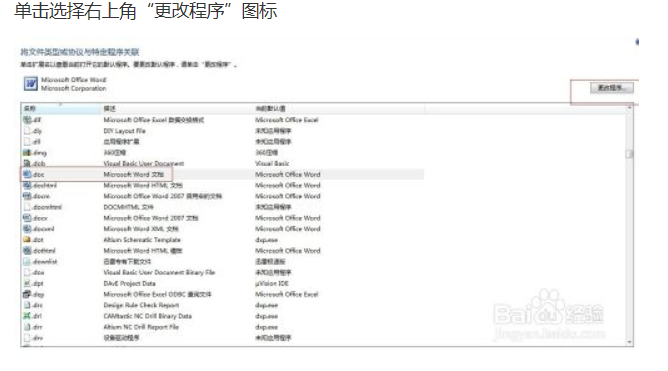The height and width of the screenshot is (371, 668).
Task: Click the 'µVision IDE' default program cell
Action: coord(272,283)
